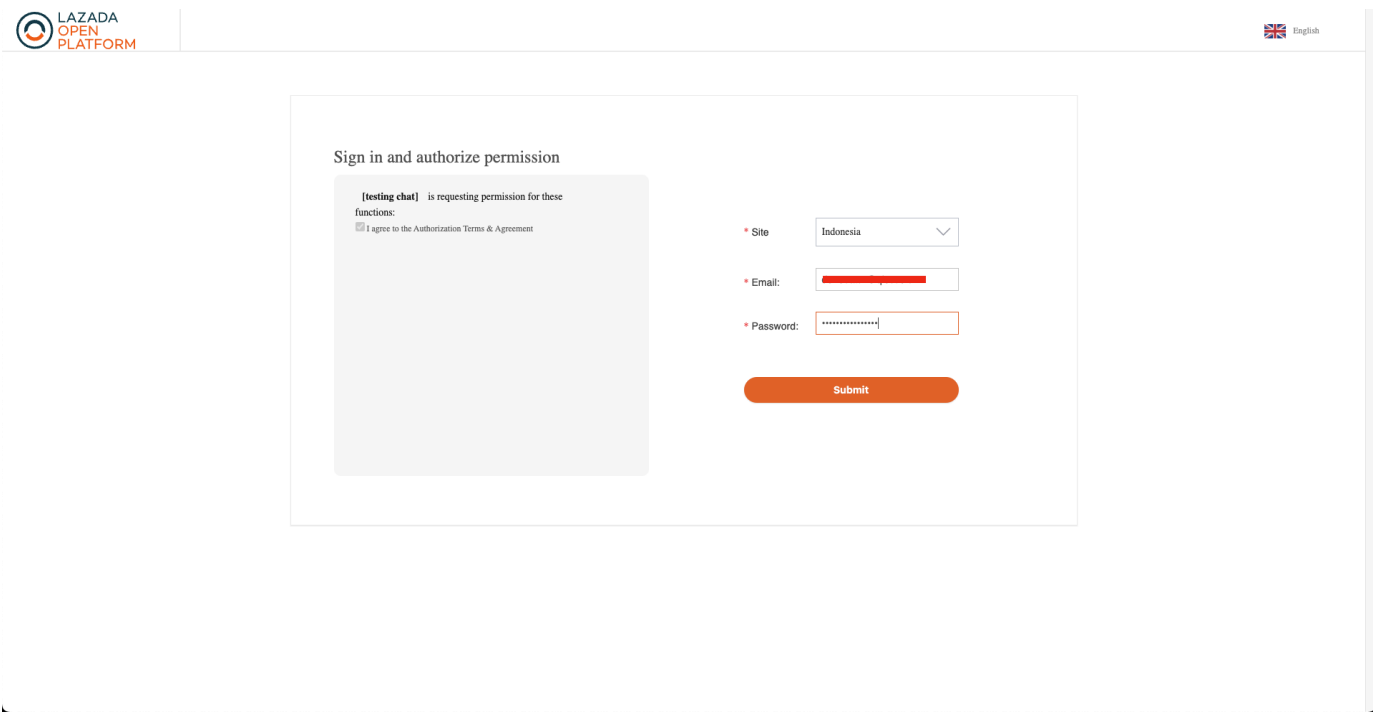Screen dimensions: 1373x714
Task: Click the Lazada circular logo icon
Action: (35, 30)
